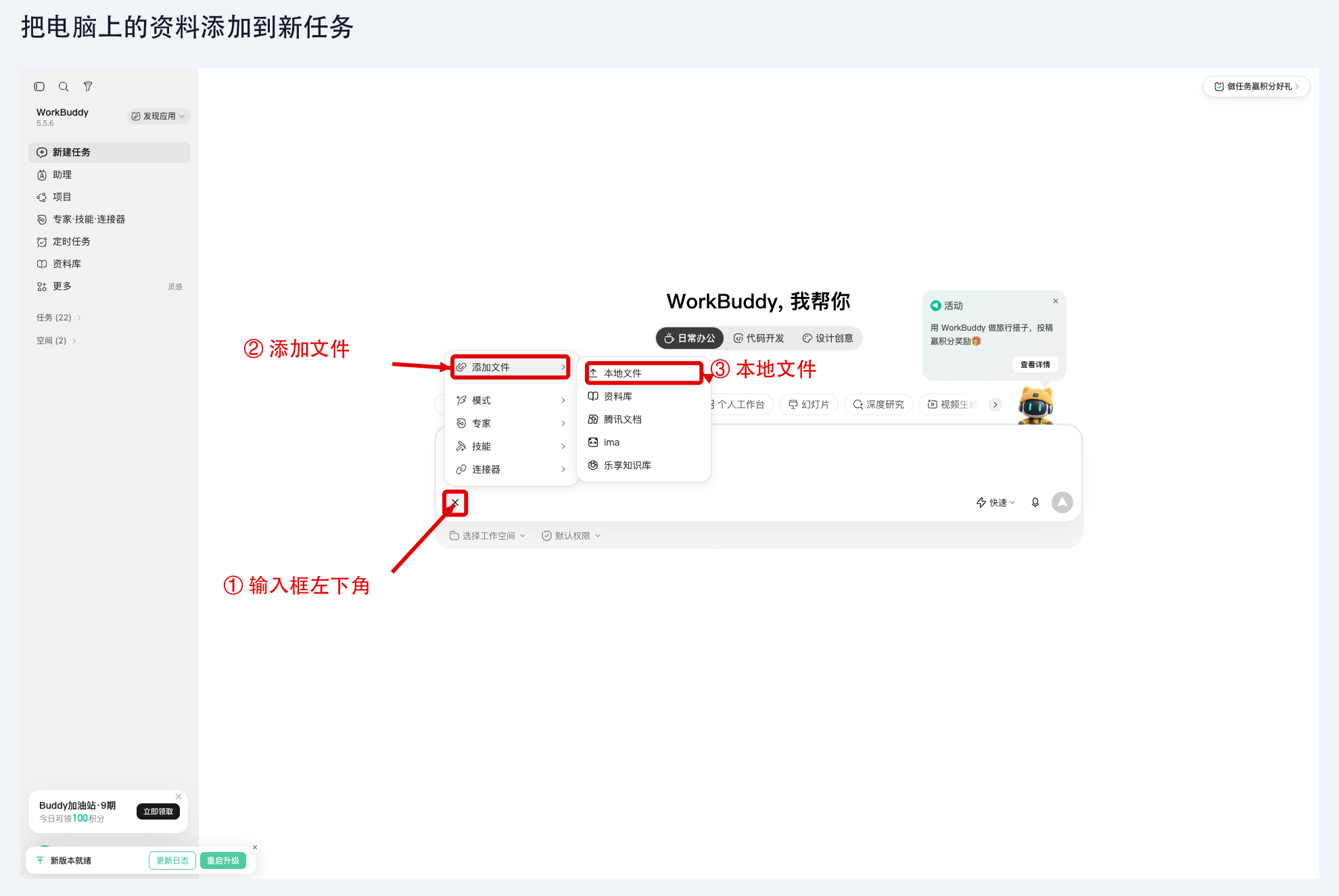Click 立即领取 button

coord(158,811)
